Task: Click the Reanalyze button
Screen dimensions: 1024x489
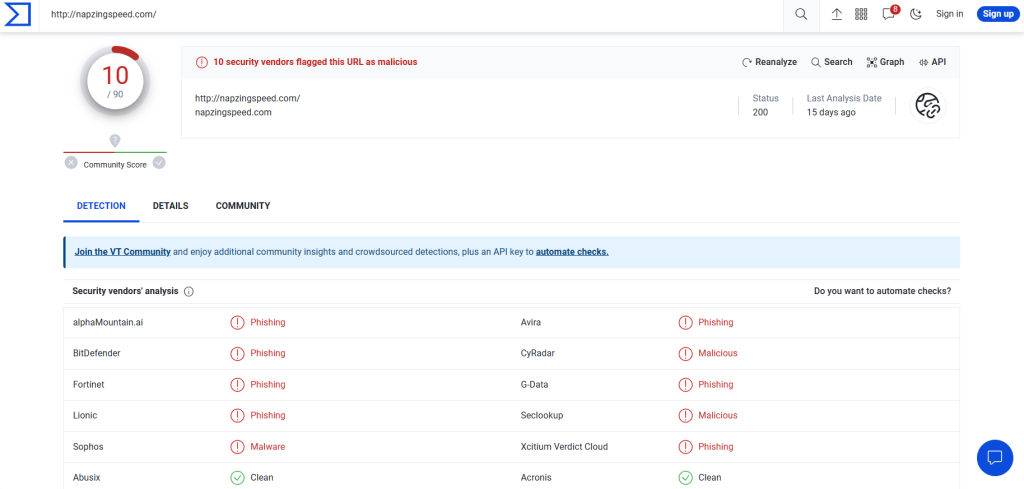Action: pos(769,62)
